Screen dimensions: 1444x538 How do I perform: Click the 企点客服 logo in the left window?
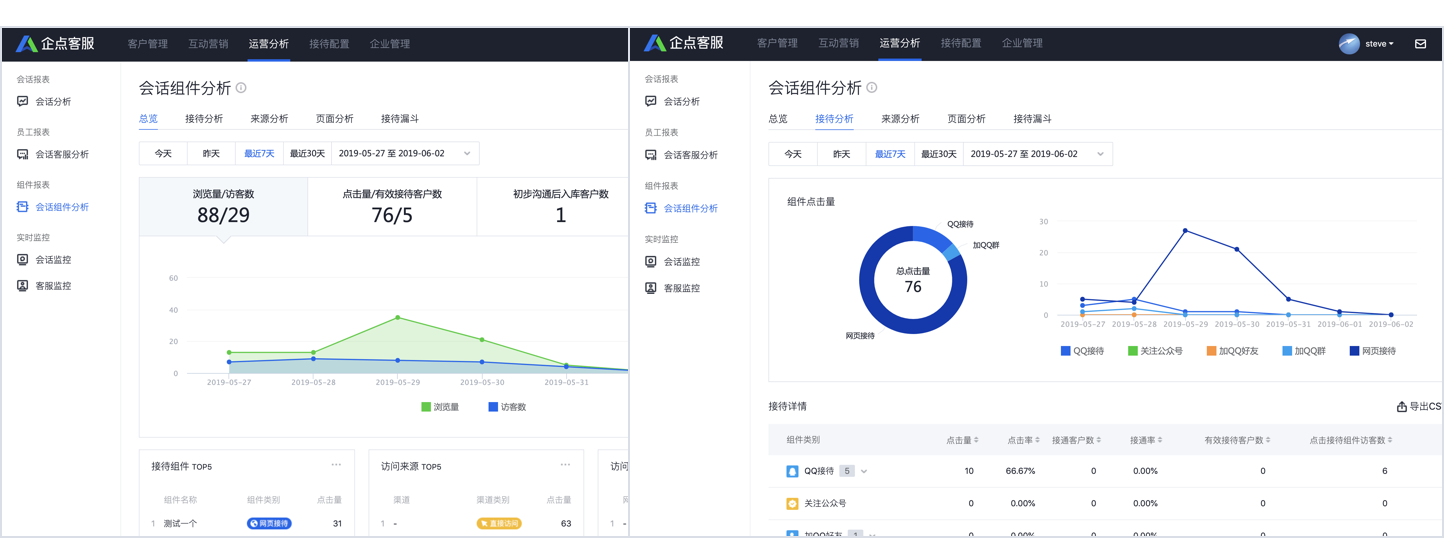pyautogui.click(x=55, y=44)
